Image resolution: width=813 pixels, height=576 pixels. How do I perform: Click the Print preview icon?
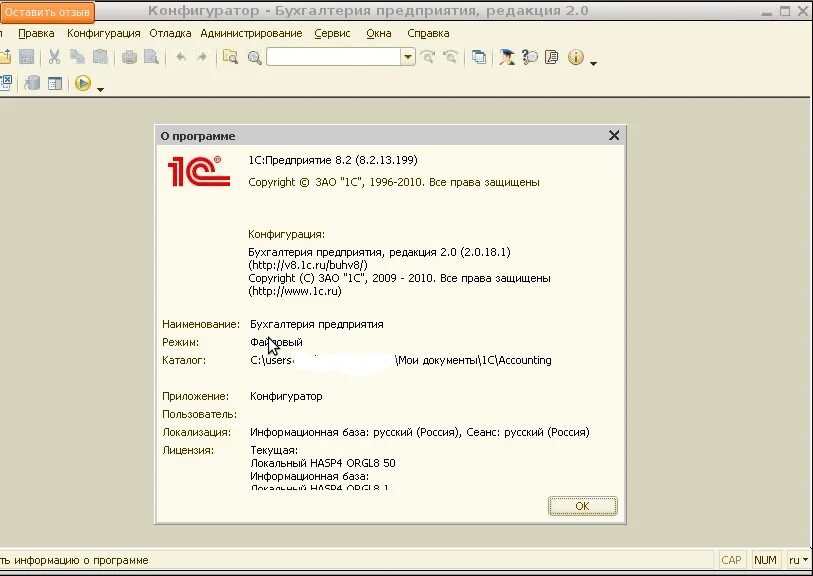(x=151, y=57)
